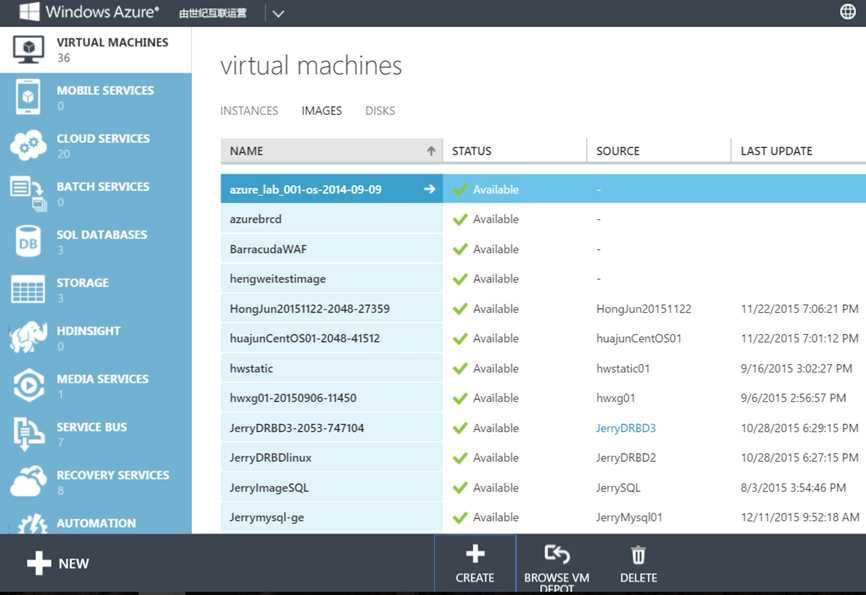Open HDInsight elephant icon
The image size is (866, 595).
coord(28,336)
